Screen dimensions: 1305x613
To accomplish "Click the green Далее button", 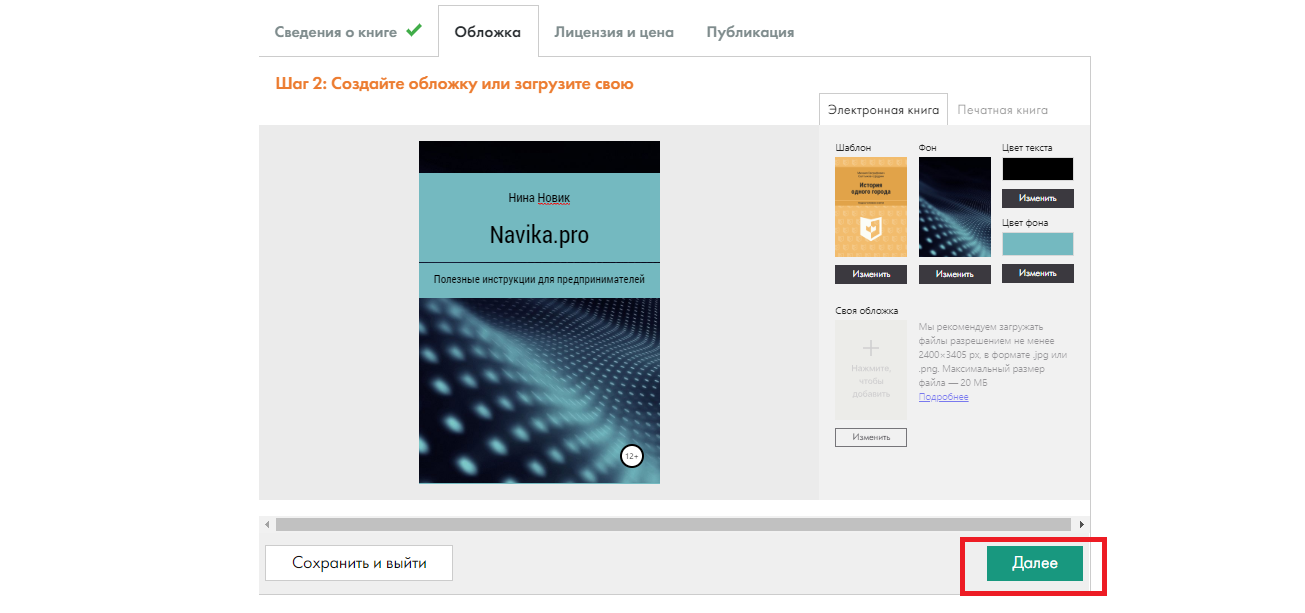I will pos(1034,563).
